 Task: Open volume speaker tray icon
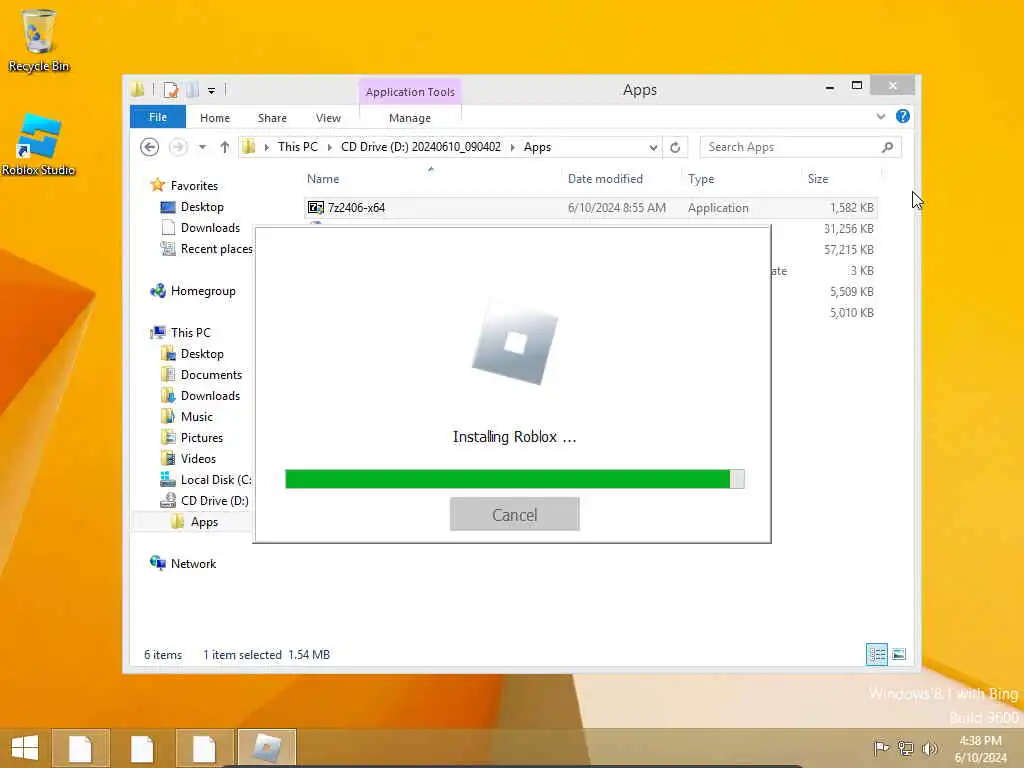[929, 748]
